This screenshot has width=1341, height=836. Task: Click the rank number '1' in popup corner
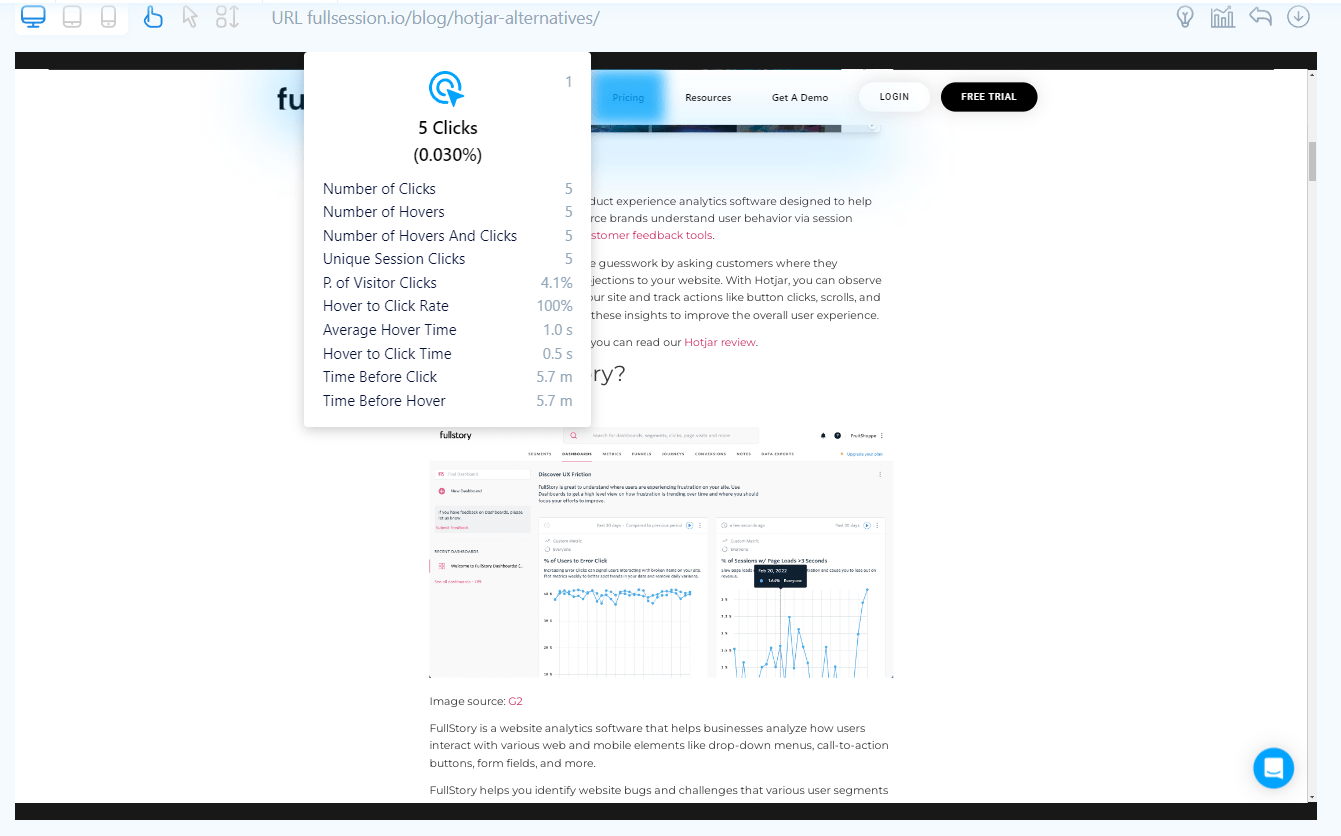click(x=569, y=82)
